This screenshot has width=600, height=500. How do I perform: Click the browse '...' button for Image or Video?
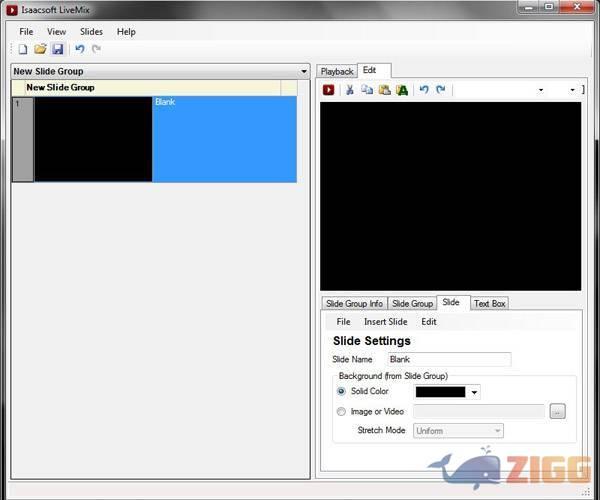click(557, 411)
